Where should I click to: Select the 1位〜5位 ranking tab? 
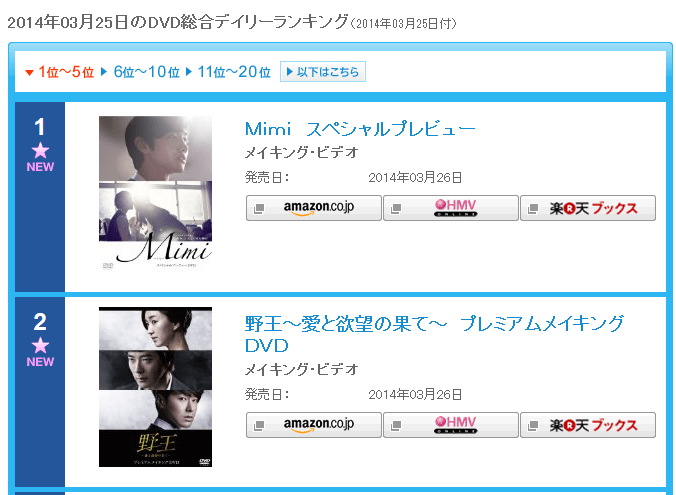pyautogui.click(x=66, y=72)
